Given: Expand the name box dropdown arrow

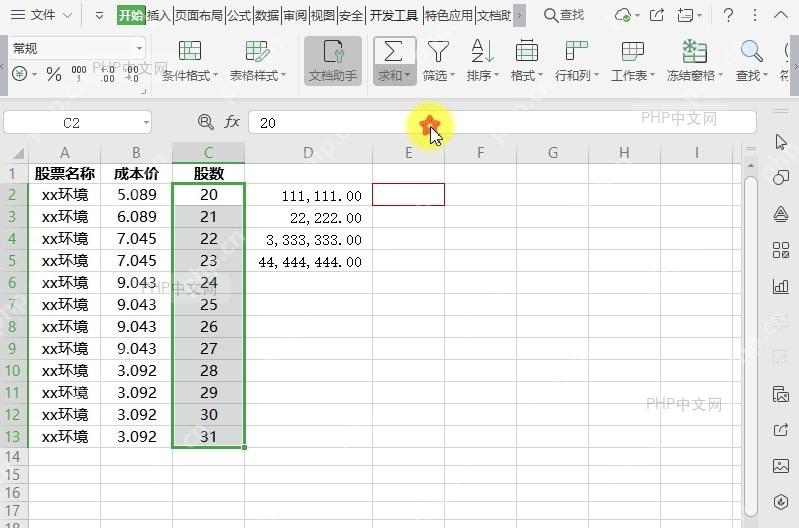Looking at the screenshot, I should [146, 123].
